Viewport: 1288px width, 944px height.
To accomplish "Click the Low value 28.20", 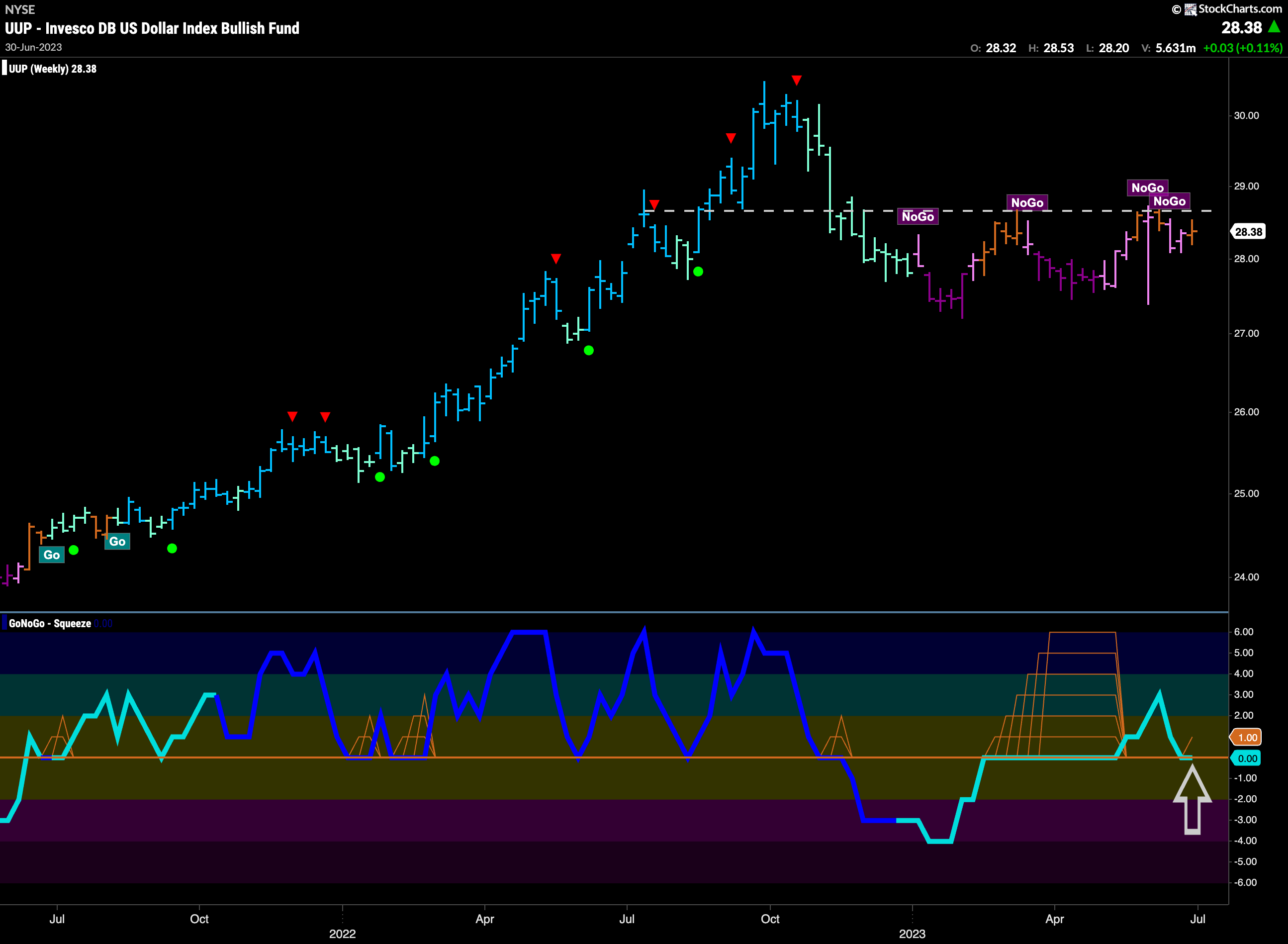I will [x=1114, y=48].
